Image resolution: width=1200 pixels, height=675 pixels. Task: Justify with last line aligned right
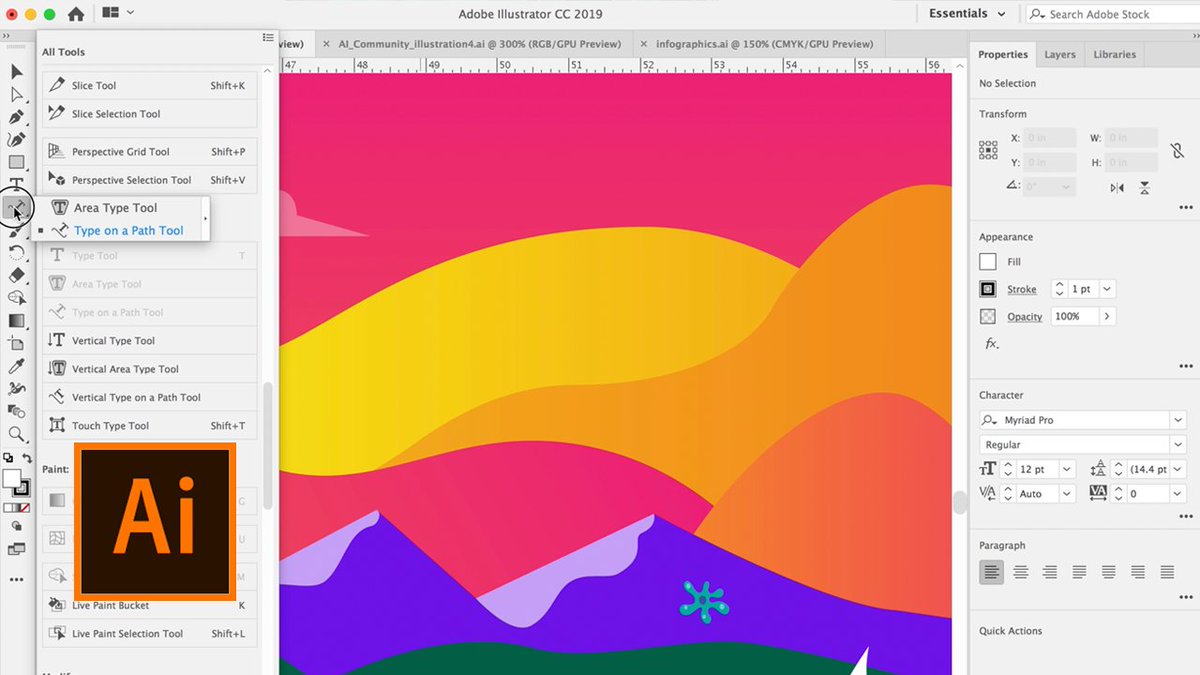[x=1138, y=572]
